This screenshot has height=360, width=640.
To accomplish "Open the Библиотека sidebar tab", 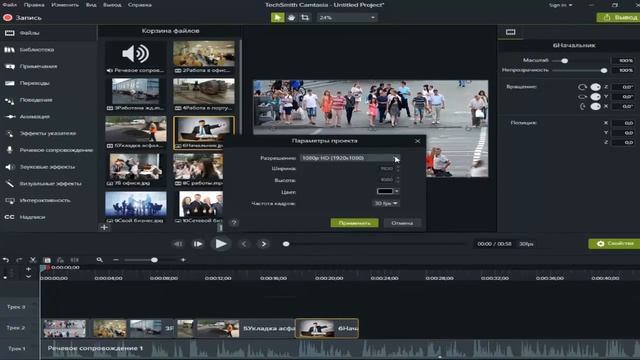I will [x=48, y=50].
